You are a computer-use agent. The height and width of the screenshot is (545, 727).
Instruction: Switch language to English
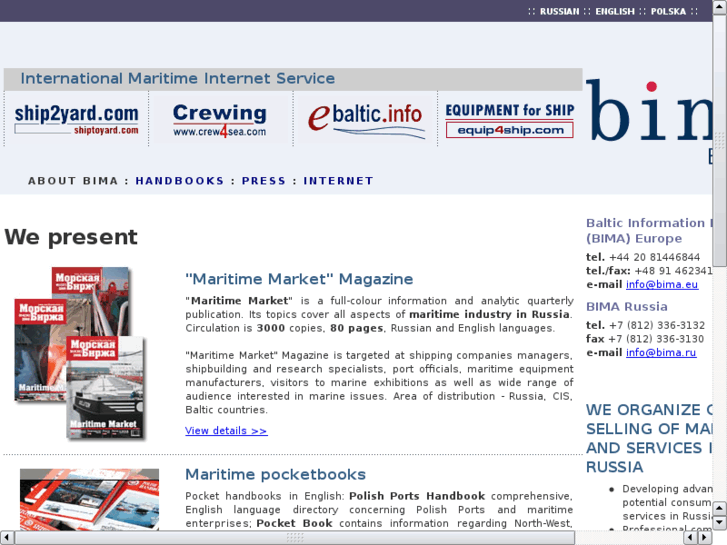(x=615, y=12)
